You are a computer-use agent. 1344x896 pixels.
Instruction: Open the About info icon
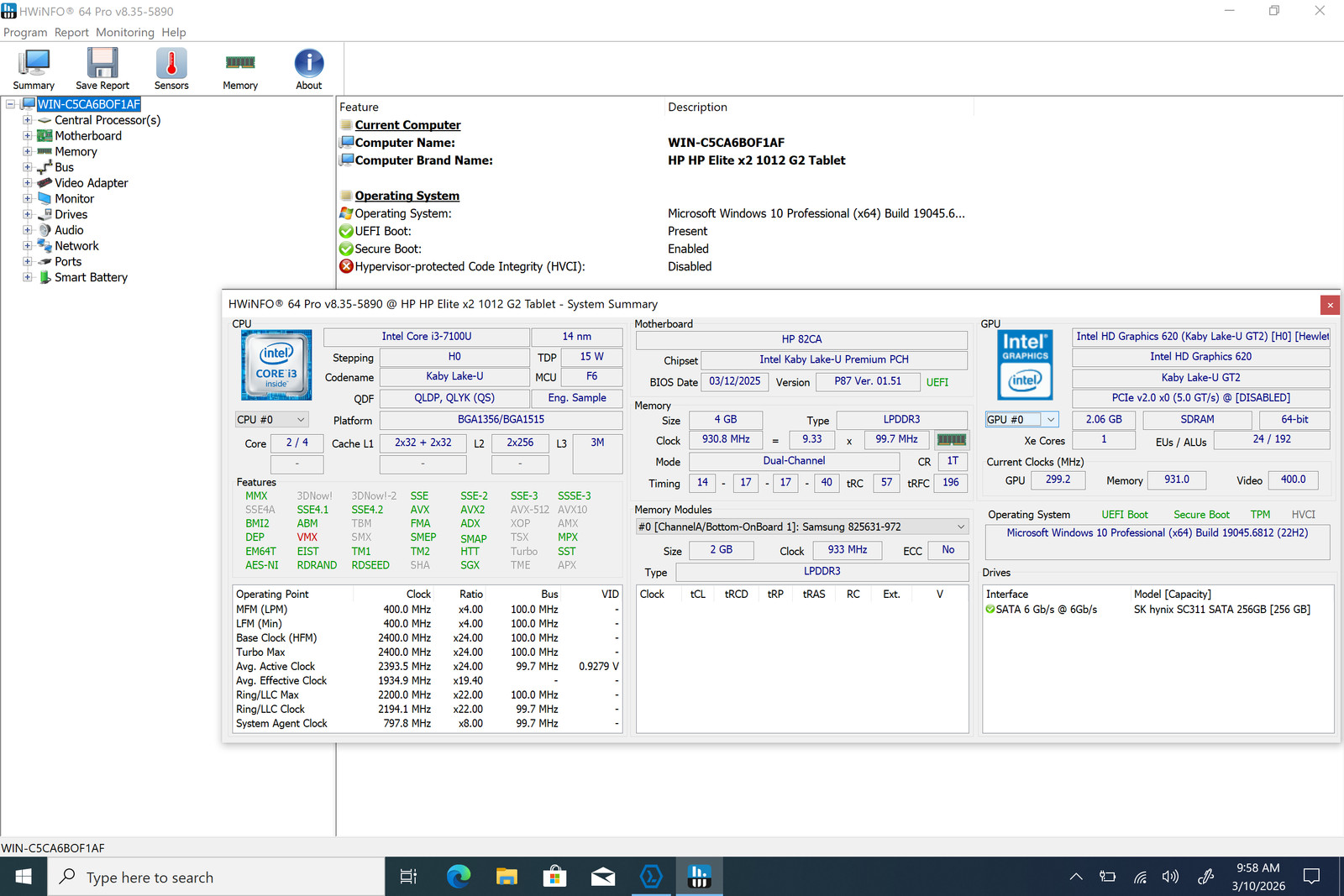(x=309, y=69)
